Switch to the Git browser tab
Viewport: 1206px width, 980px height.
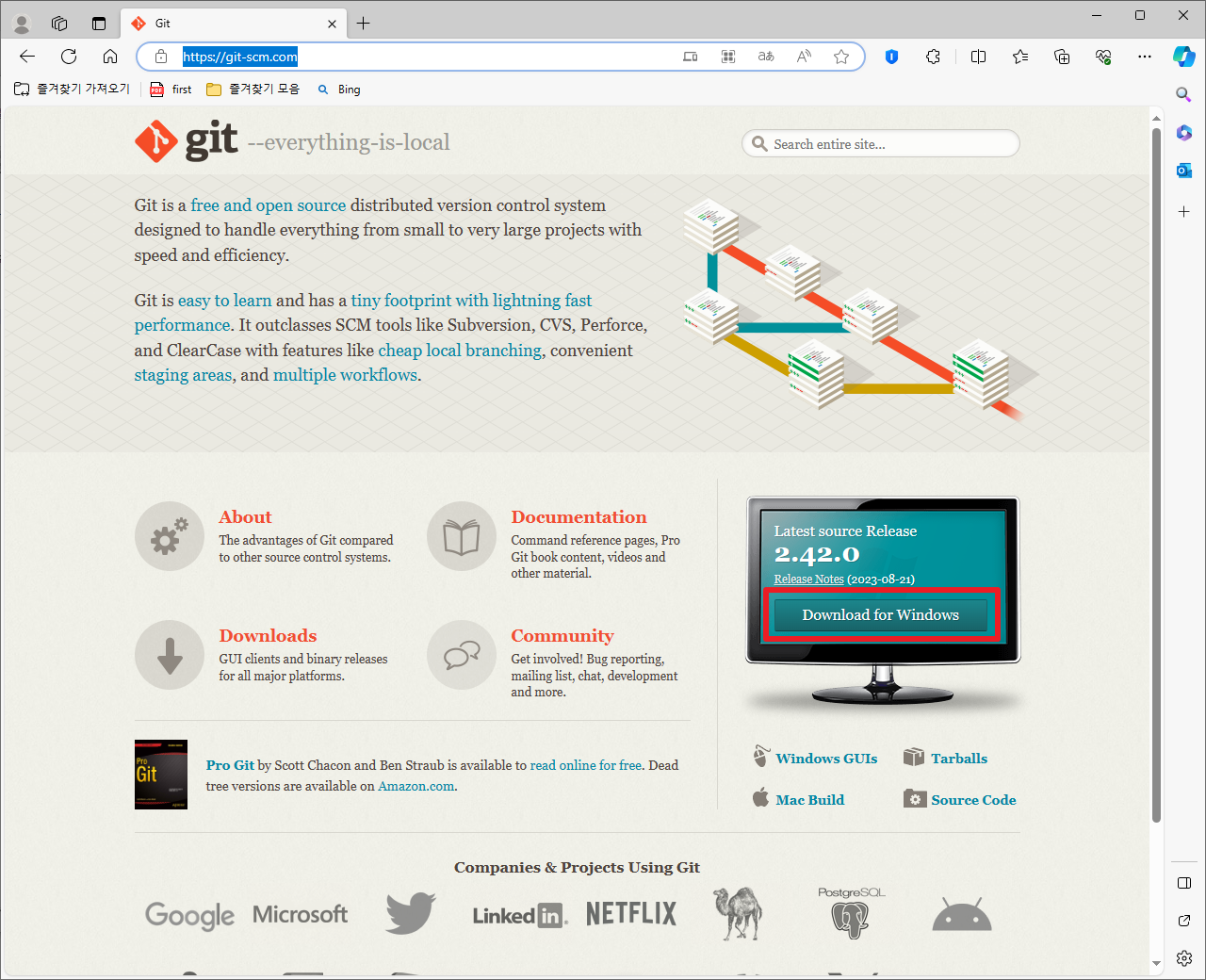[x=234, y=24]
